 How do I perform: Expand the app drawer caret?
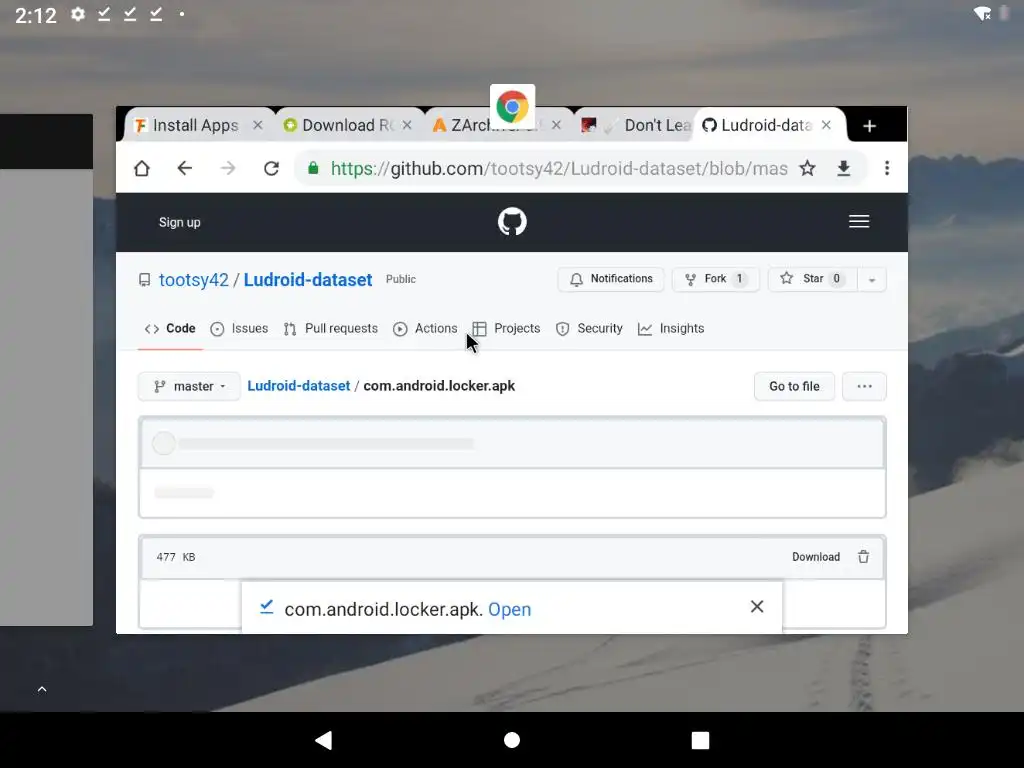point(42,689)
